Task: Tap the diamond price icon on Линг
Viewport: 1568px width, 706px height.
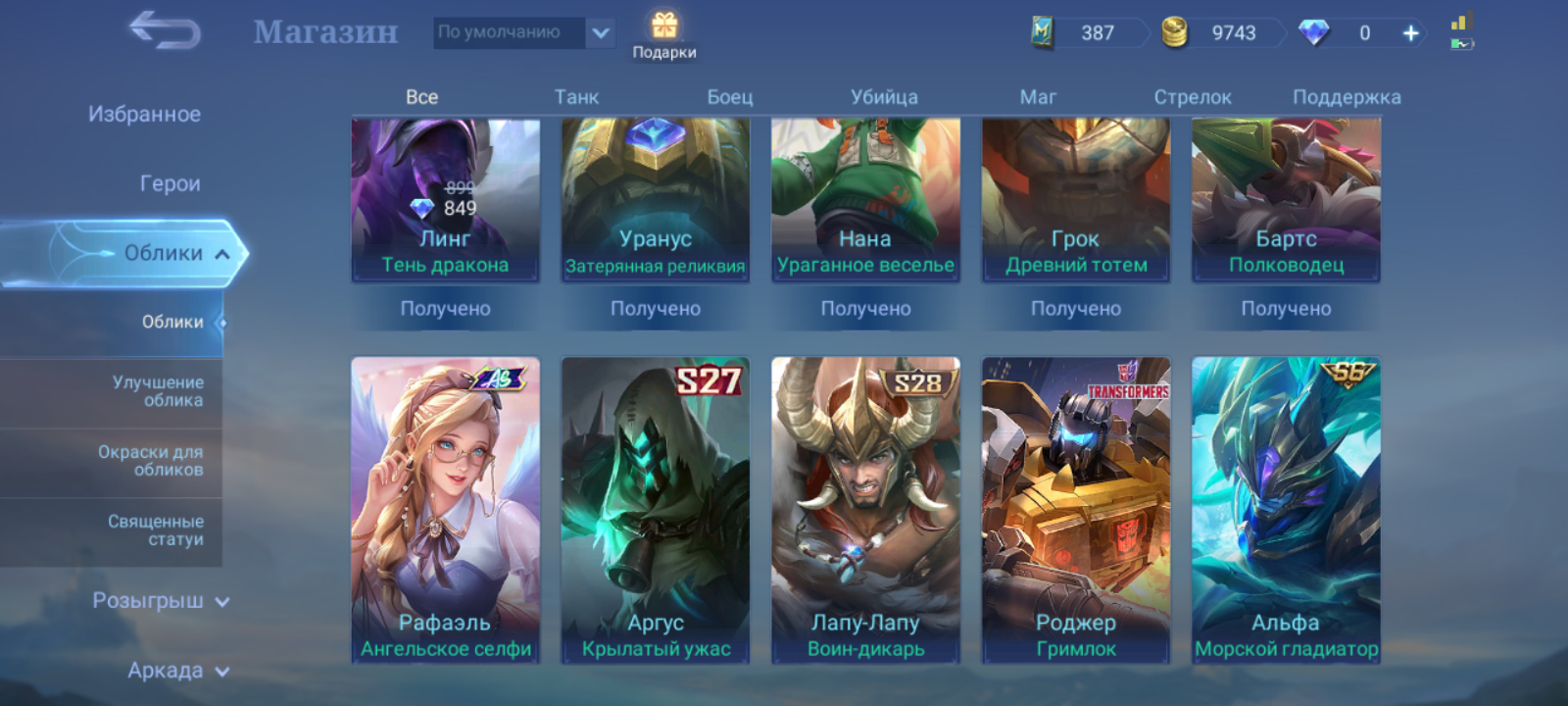Action: [421, 208]
